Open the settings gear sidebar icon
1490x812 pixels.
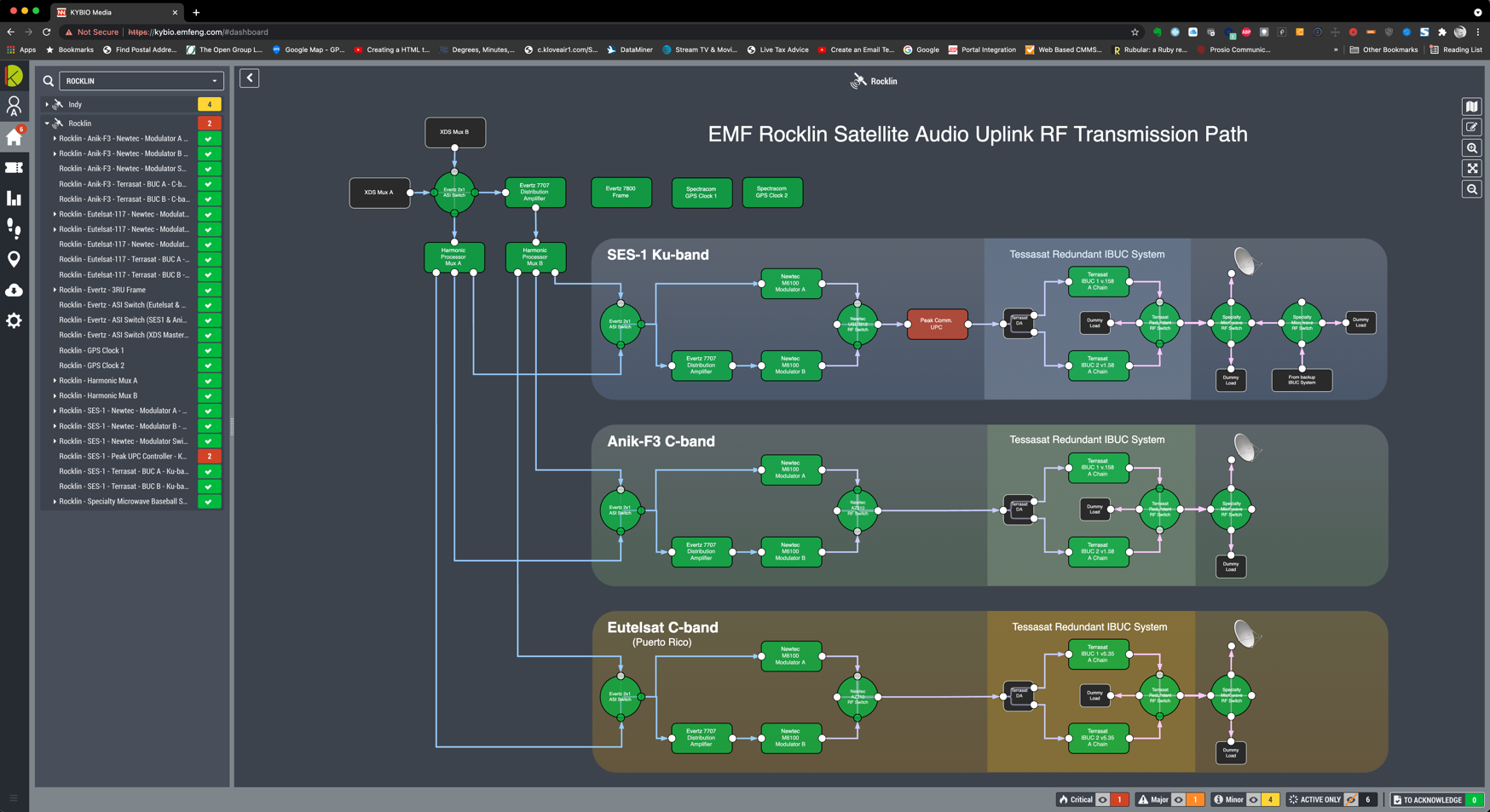(14, 320)
